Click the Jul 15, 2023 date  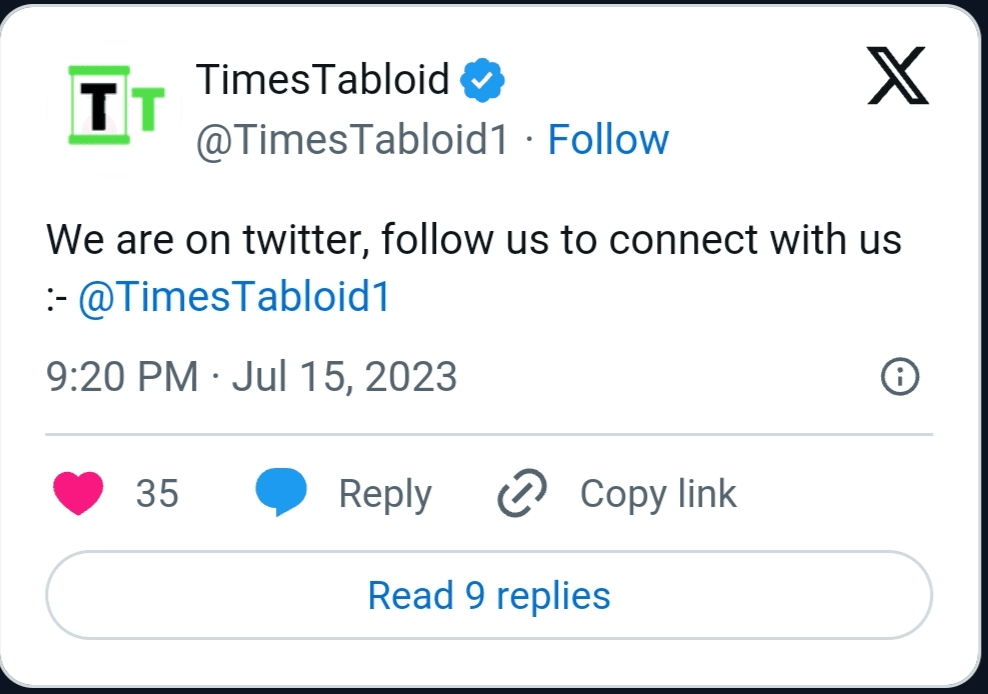[x=344, y=377]
